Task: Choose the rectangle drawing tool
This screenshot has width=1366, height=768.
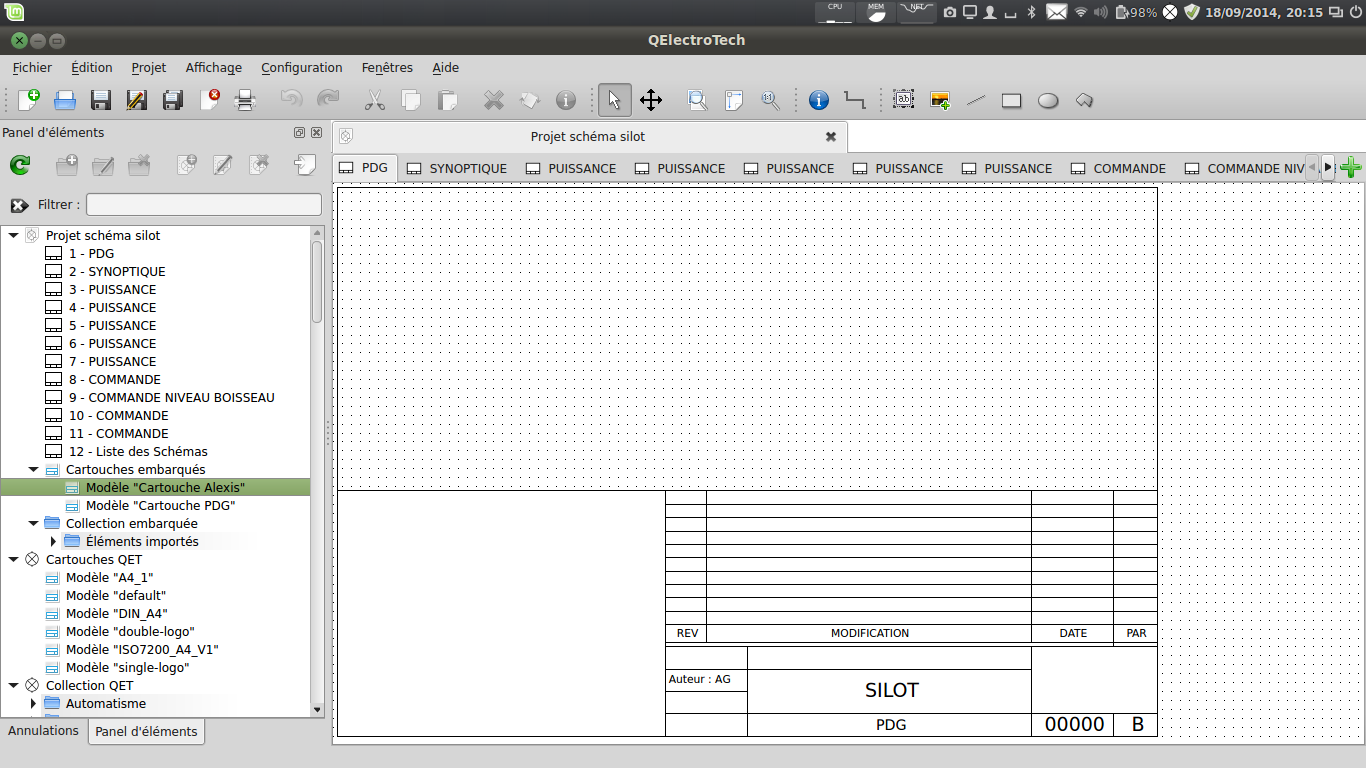Action: click(x=1011, y=100)
